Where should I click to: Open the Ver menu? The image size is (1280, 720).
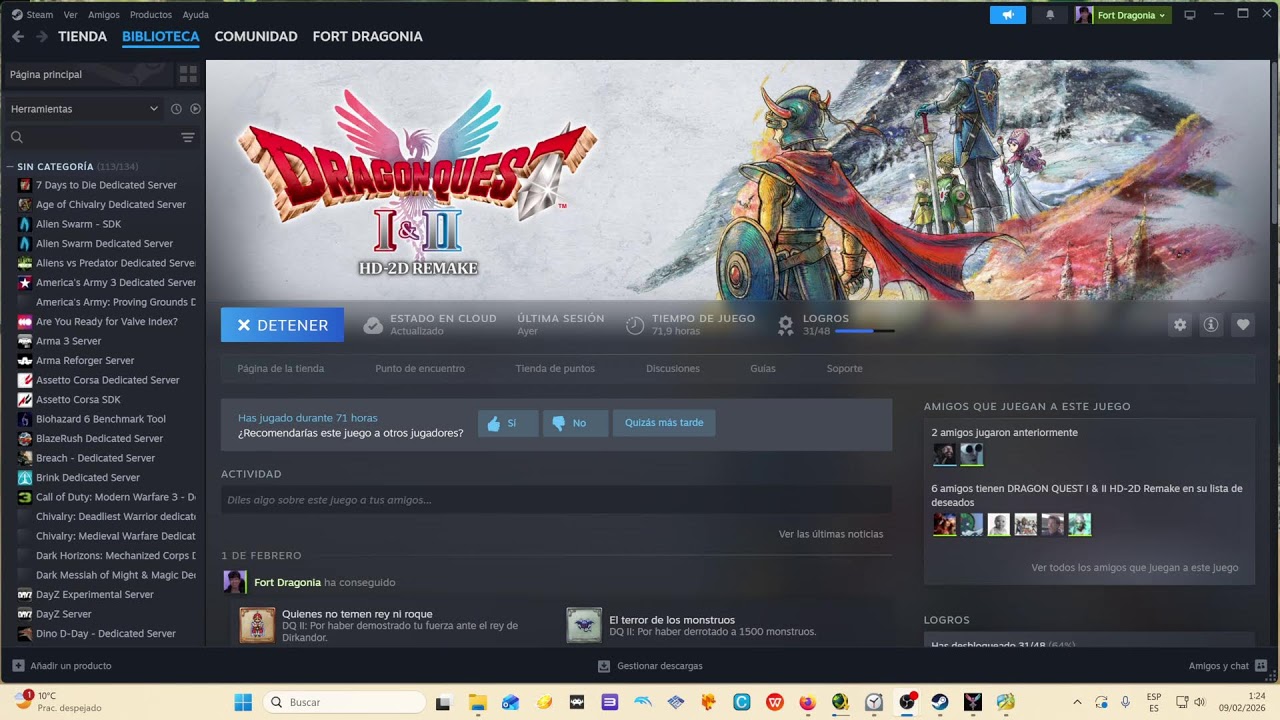(x=70, y=15)
